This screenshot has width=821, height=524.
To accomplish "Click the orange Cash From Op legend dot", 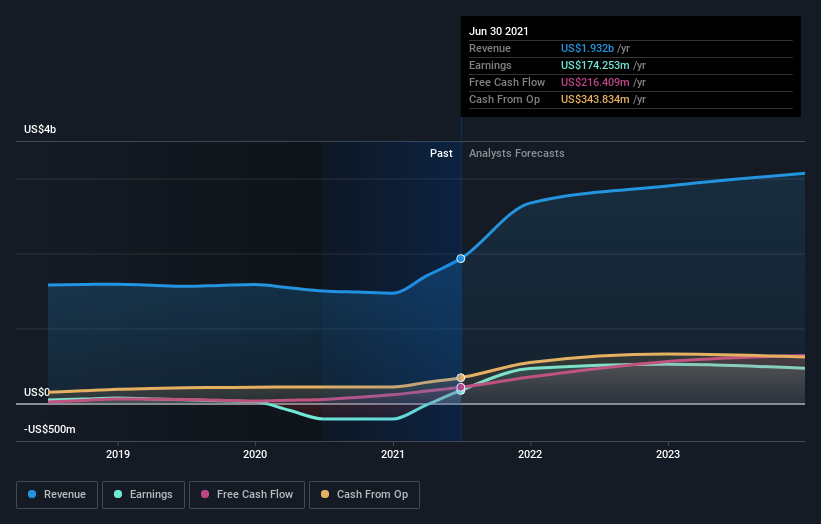I will [325, 494].
